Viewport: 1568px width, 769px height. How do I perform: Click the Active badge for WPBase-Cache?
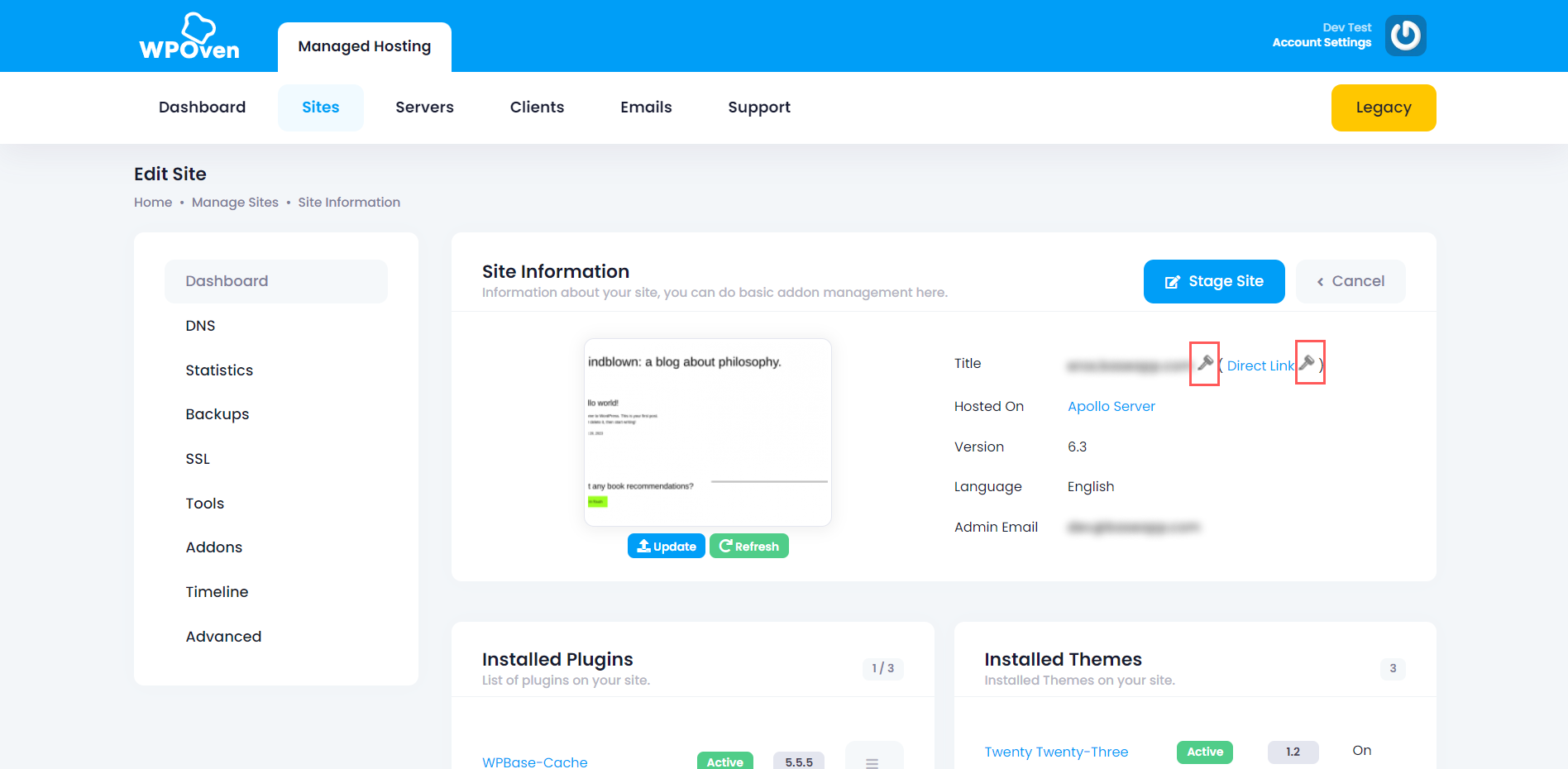point(725,762)
